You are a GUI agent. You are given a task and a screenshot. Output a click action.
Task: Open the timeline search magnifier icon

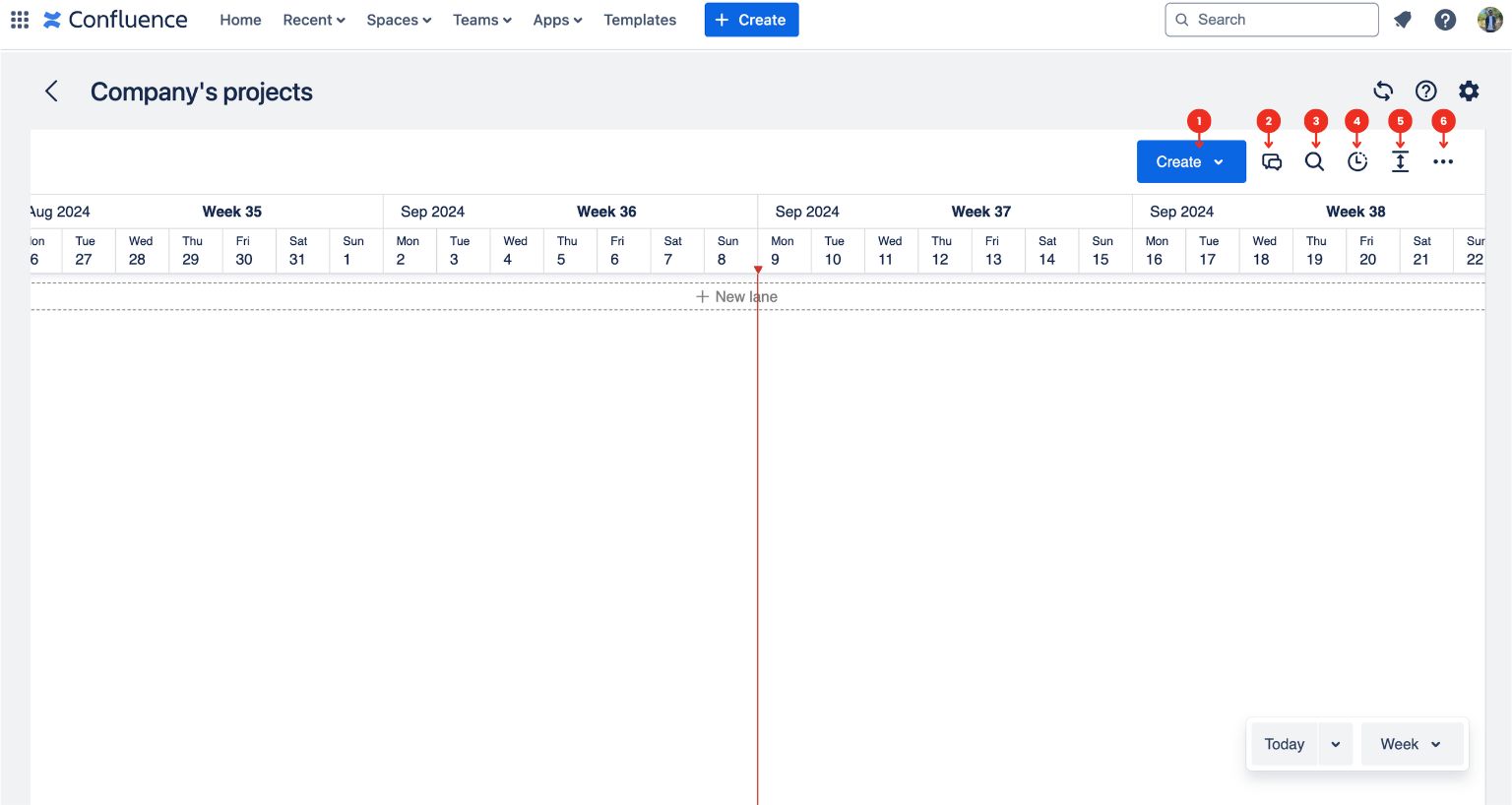[x=1314, y=161]
